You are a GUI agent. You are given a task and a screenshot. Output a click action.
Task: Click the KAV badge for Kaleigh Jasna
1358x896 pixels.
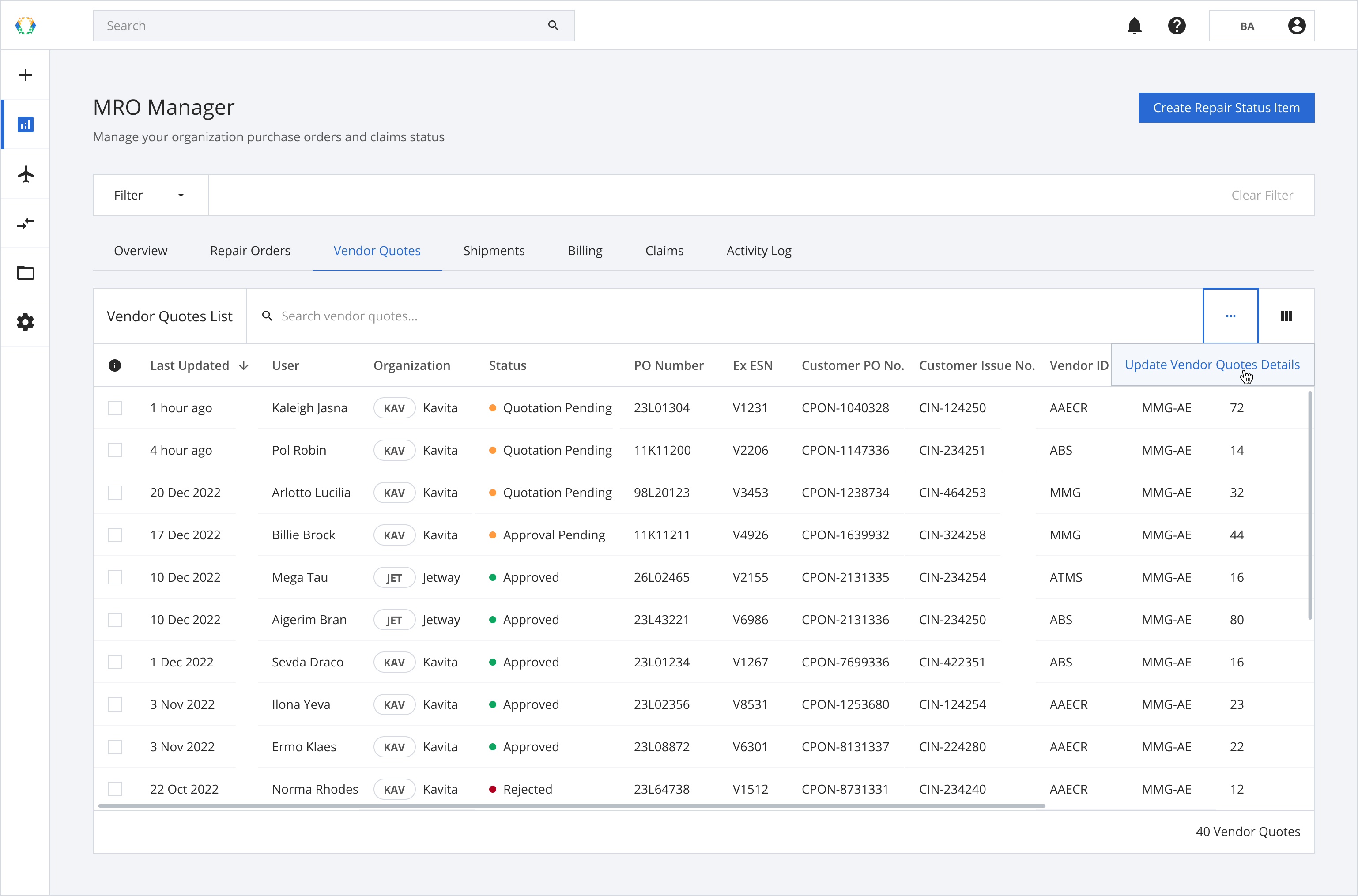[394, 408]
